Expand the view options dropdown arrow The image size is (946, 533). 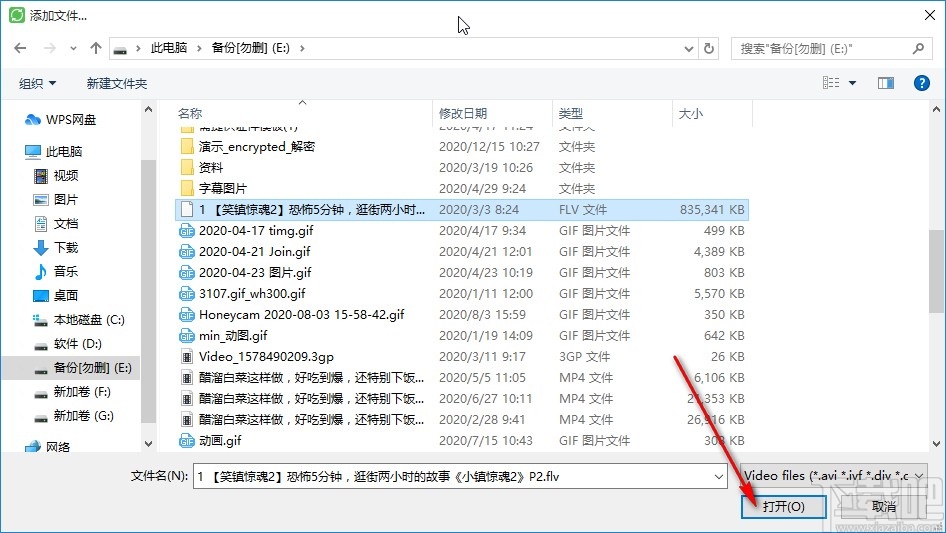[x=852, y=83]
